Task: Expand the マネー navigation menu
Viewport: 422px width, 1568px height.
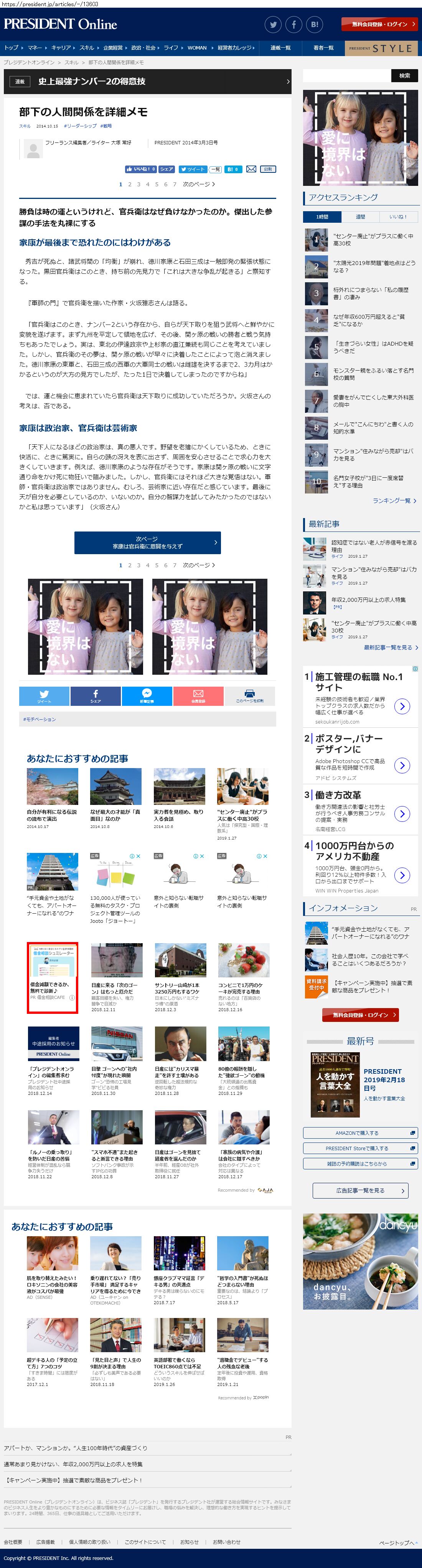Action: point(36,48)
